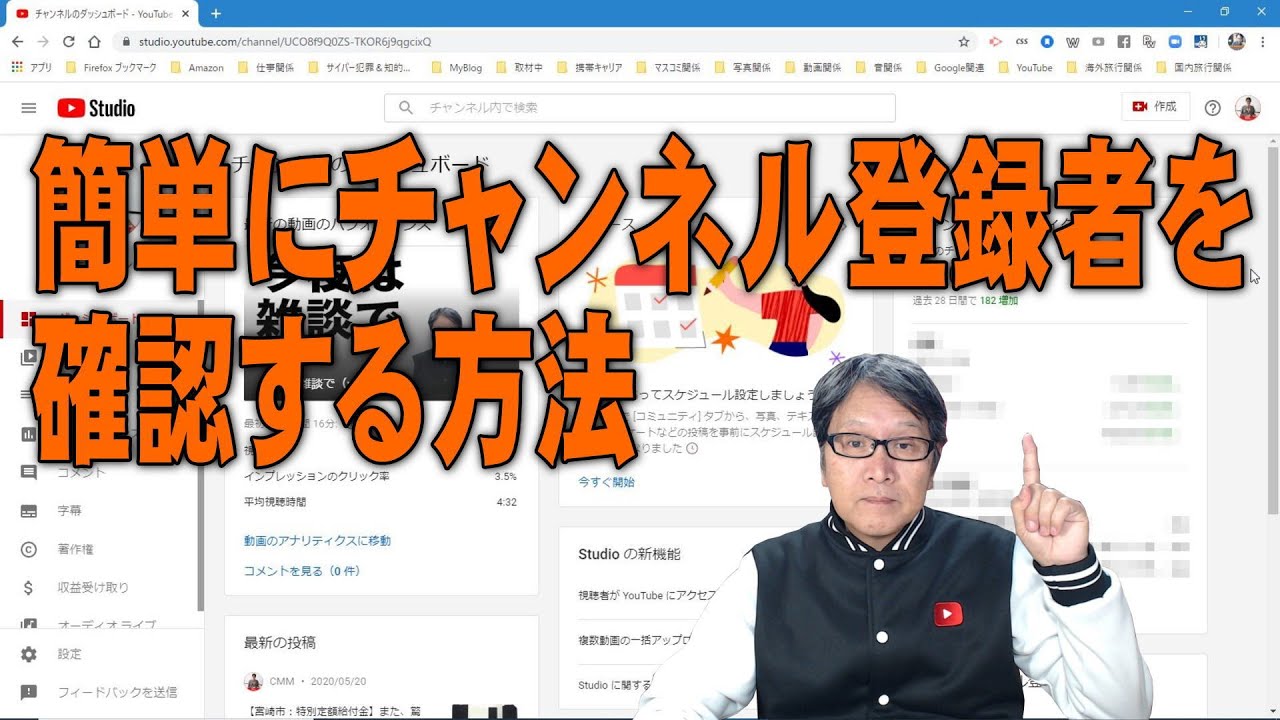
Task: Open the Chrome profile avatar
Action: pyautogui.click(x=1237, y=42)
